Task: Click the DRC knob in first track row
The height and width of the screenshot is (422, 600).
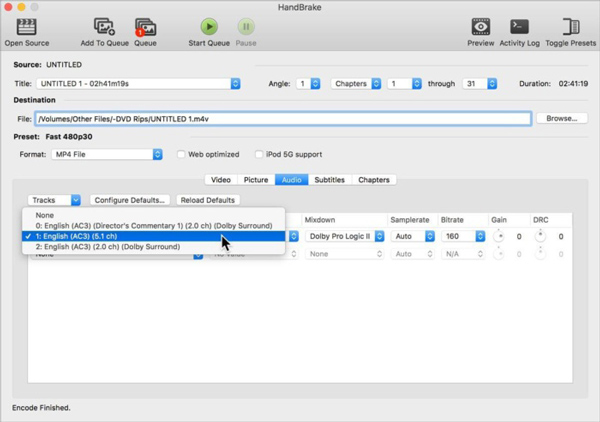Action: (540, 236)
